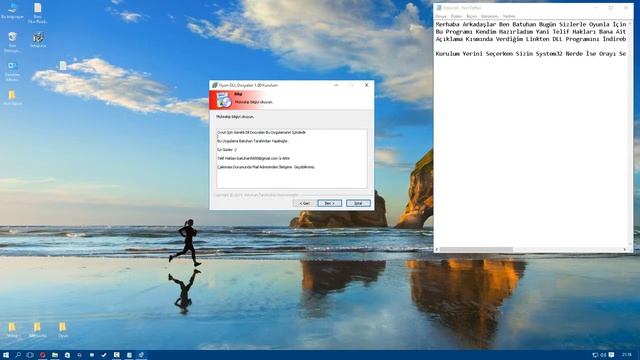Minimize the installer window

click(x=336, y=85)
